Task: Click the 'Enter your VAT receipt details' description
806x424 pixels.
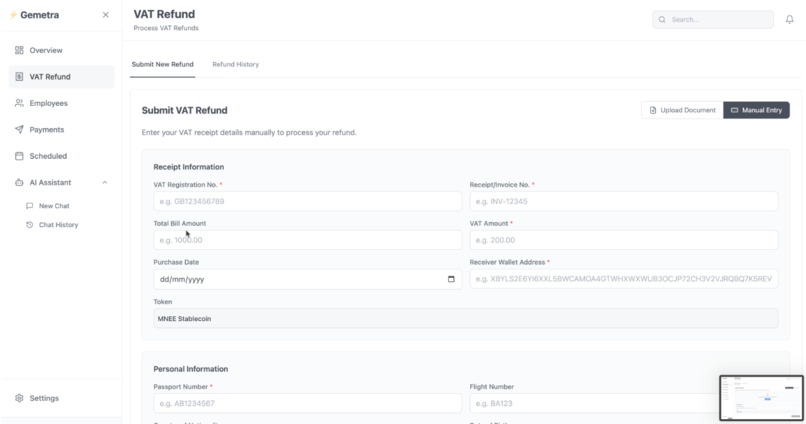Action: point(249,133)
